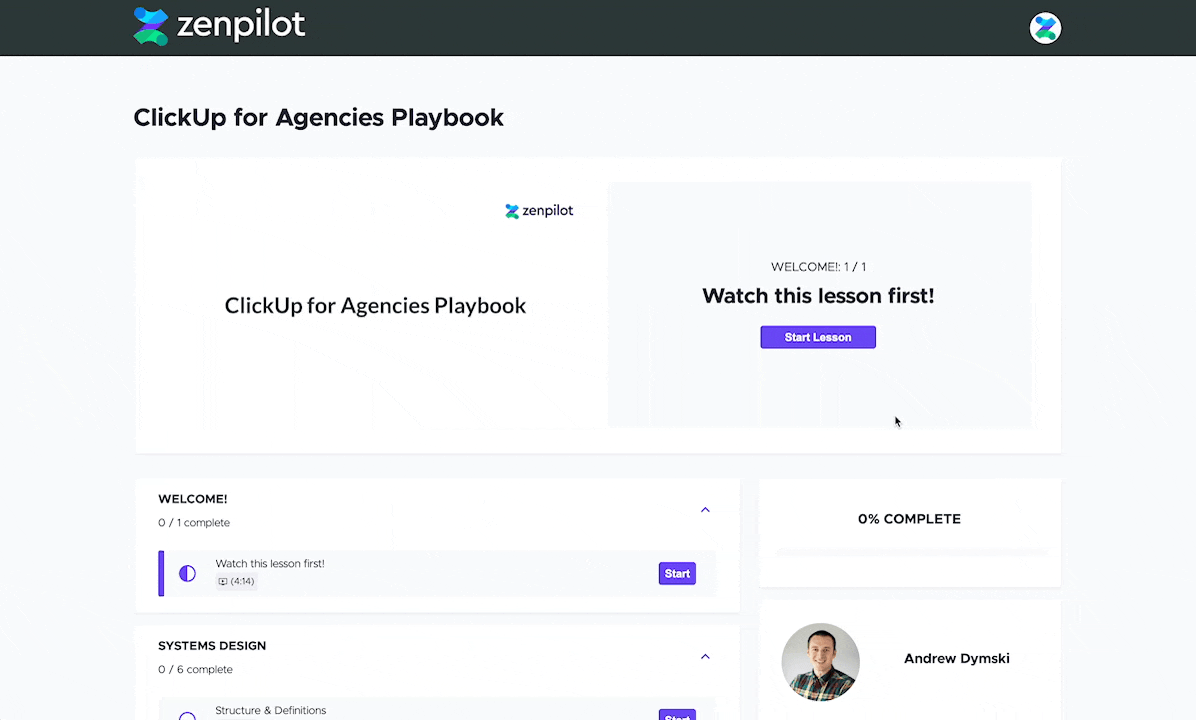This screenshot has width=1196, height=720.
Task: Click Andrew Dymski's instructor photo
Action: point(820,662)
